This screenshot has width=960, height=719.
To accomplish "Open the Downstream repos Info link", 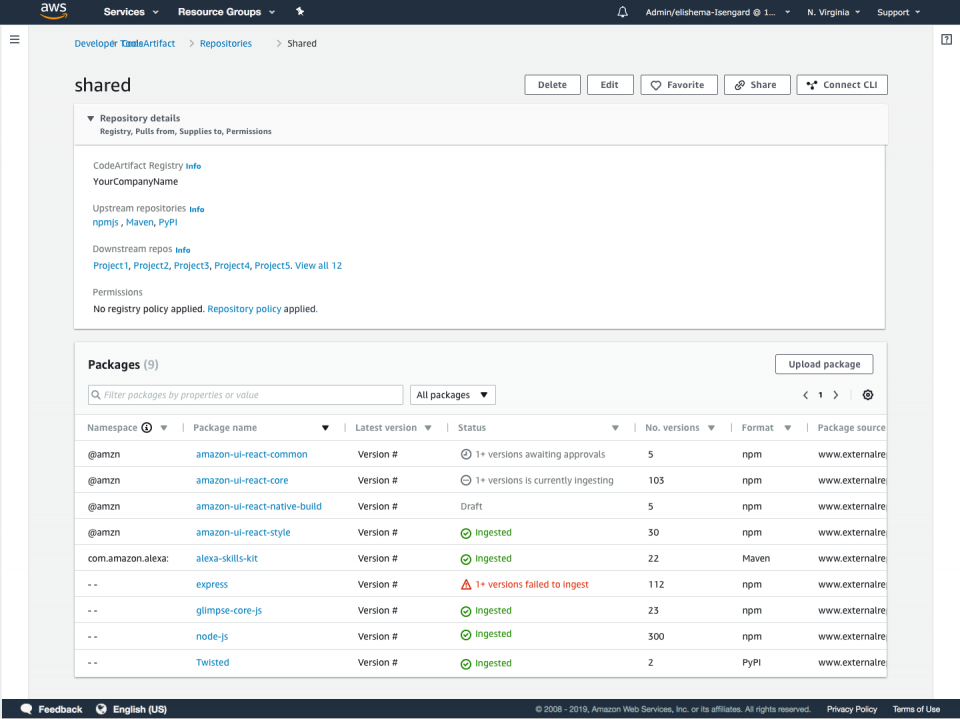I will (183, 250).
